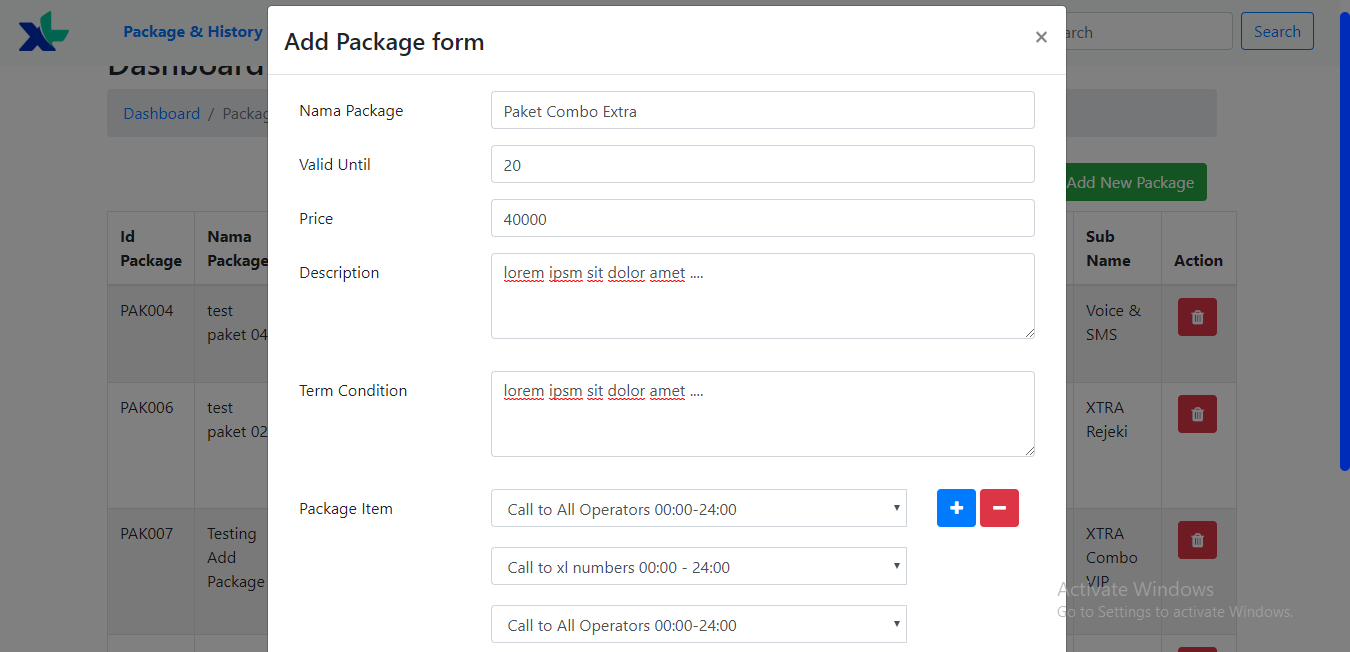Delete the PAK004 package using trash icon
This screenshot has height=652, width=1350.
pos(1197,316)
